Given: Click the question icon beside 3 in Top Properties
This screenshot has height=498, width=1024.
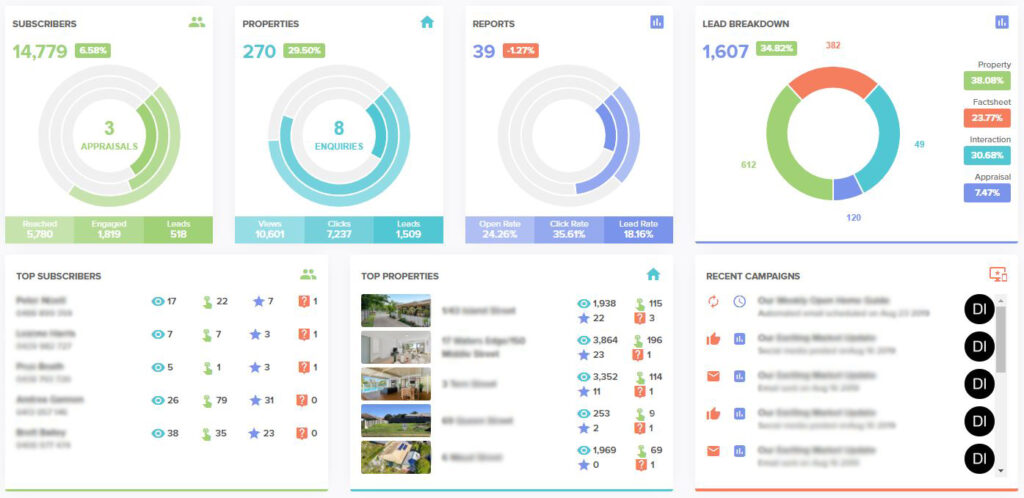Looking at the screenshot, I should tap(639, 319).
